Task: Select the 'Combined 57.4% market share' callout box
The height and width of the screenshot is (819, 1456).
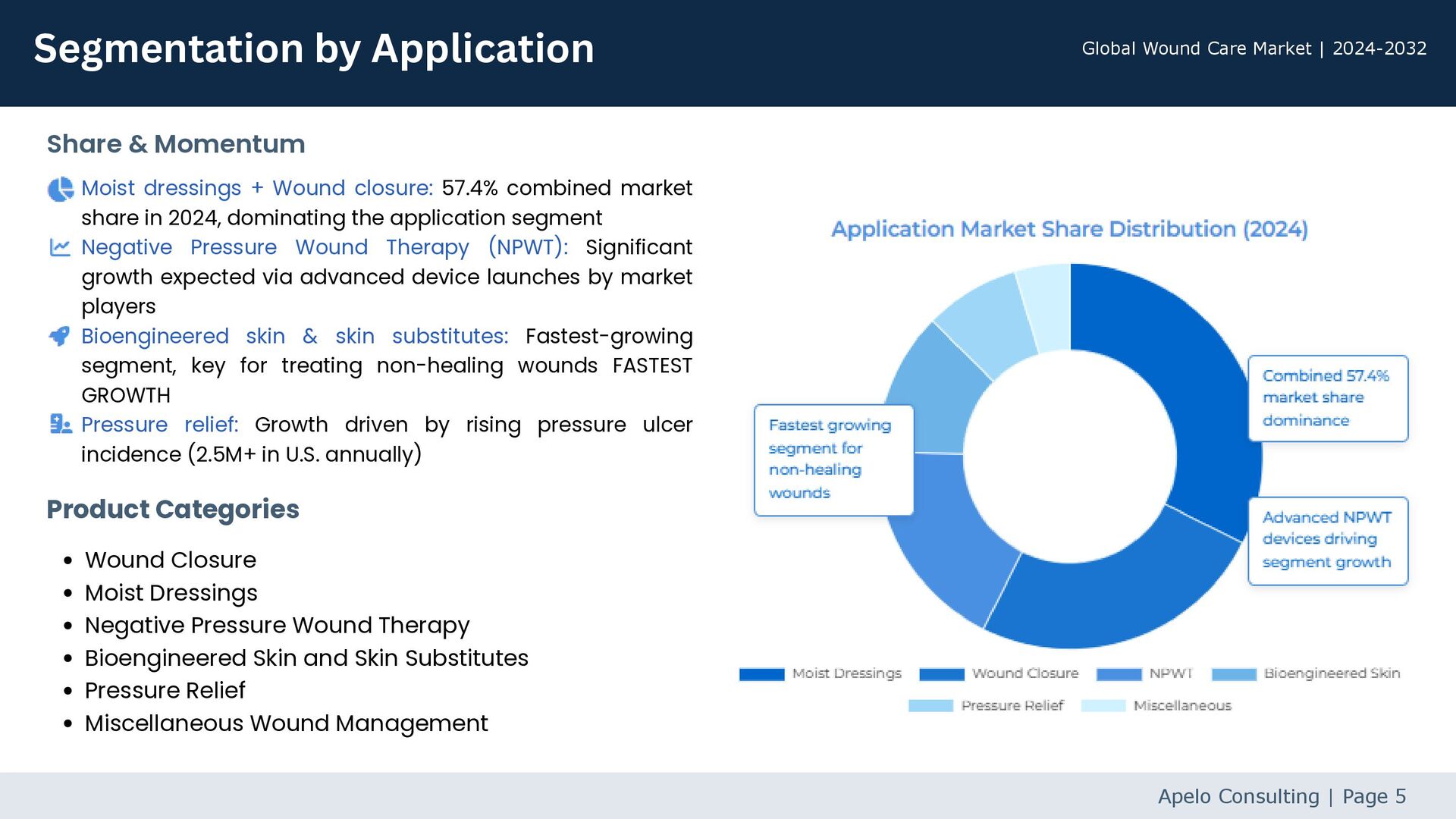Action: (x=1327, y=398)
